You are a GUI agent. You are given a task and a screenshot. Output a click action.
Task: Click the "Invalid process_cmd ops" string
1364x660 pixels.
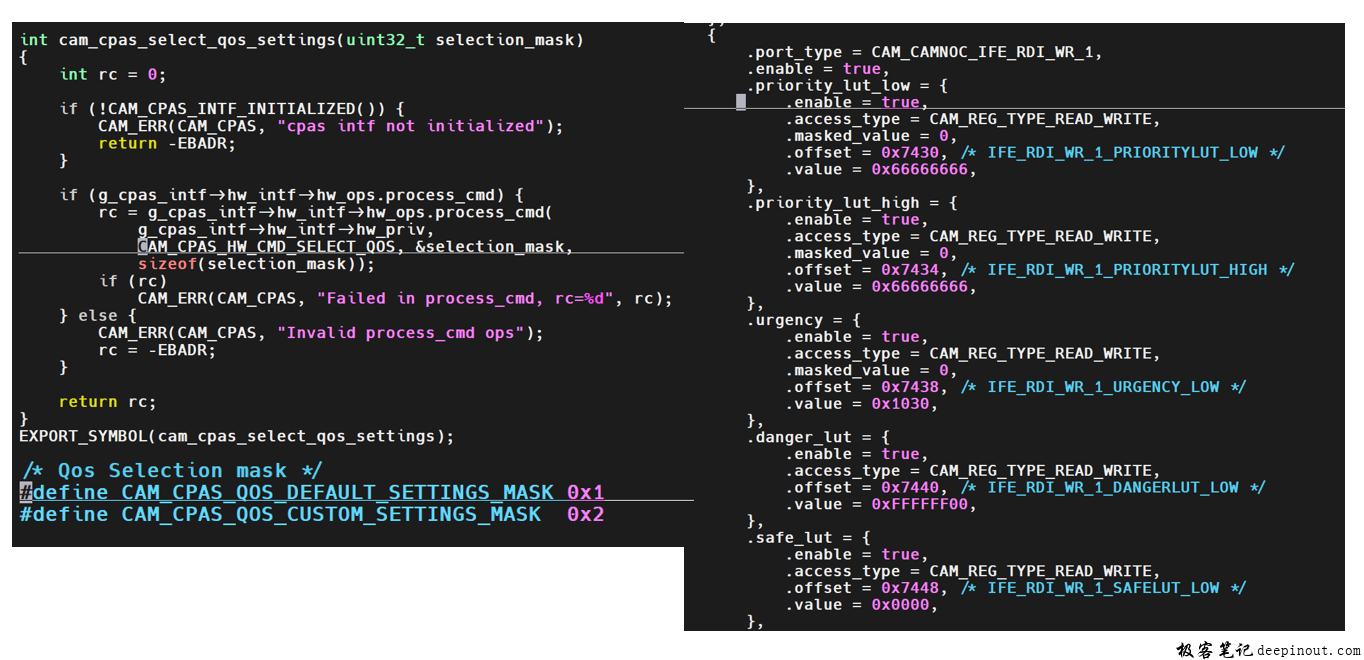click(410, 333)
